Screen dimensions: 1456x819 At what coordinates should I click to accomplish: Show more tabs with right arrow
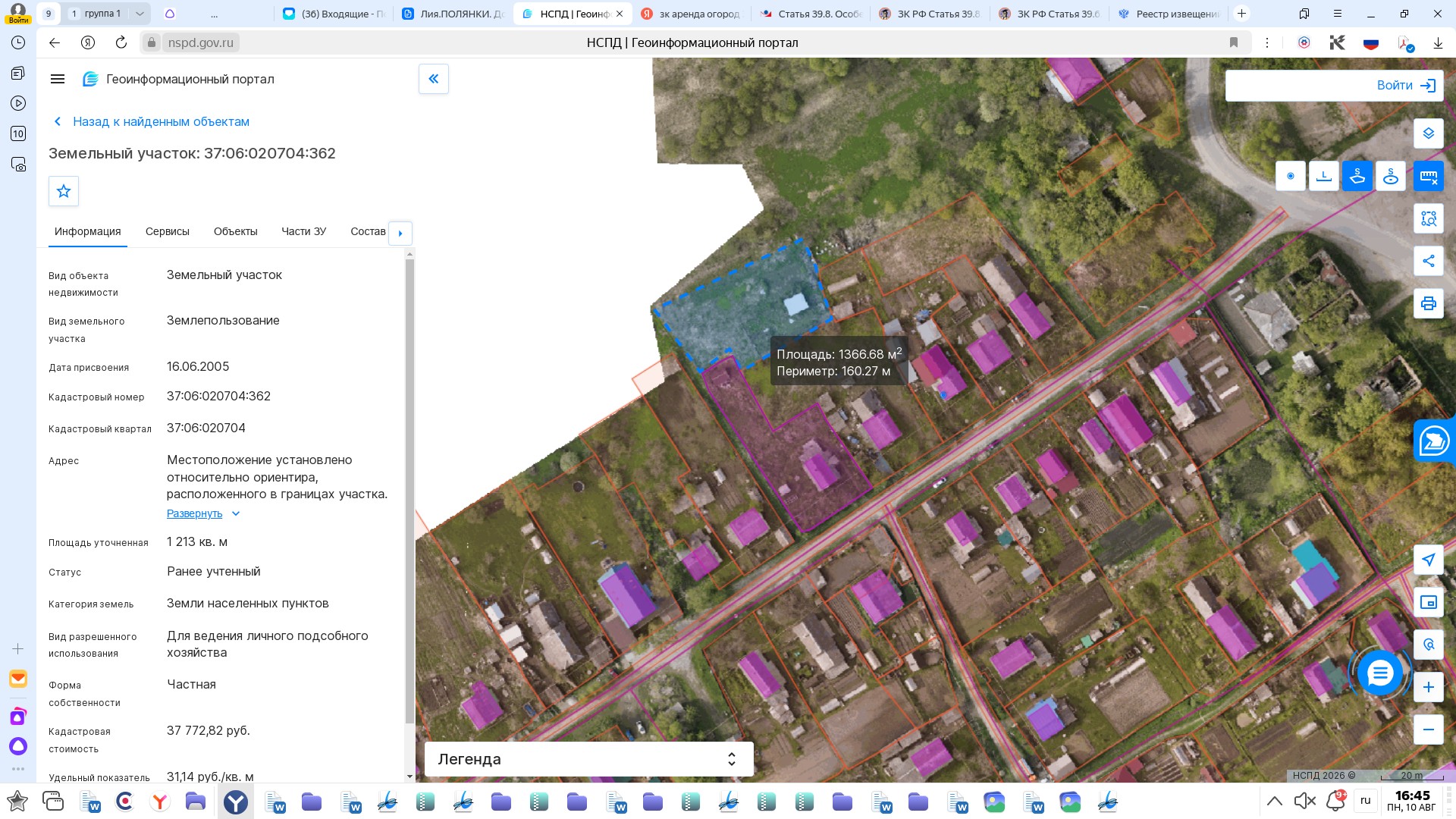400,233
